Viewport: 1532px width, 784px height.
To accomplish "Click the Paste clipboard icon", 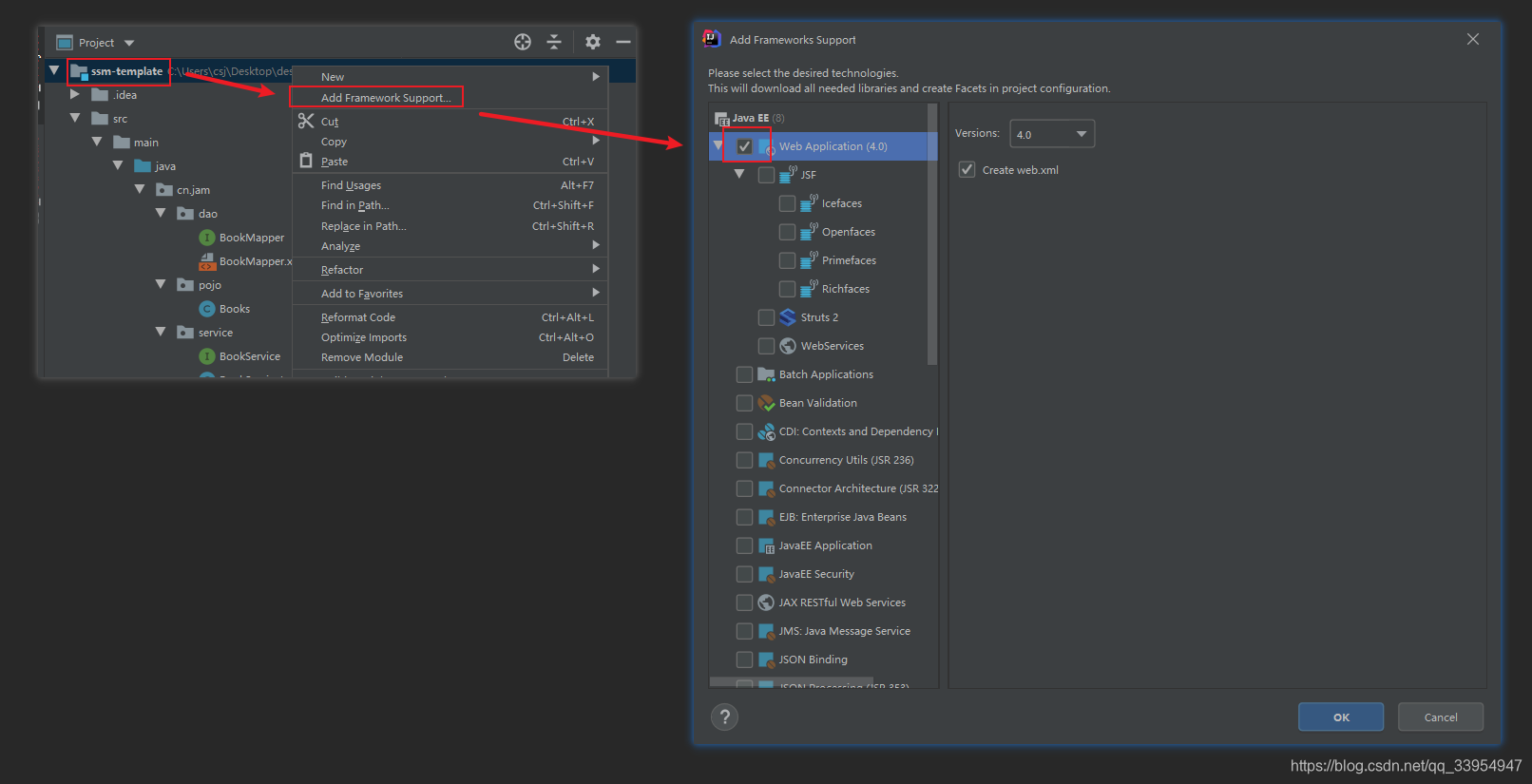I will point(306,161).
